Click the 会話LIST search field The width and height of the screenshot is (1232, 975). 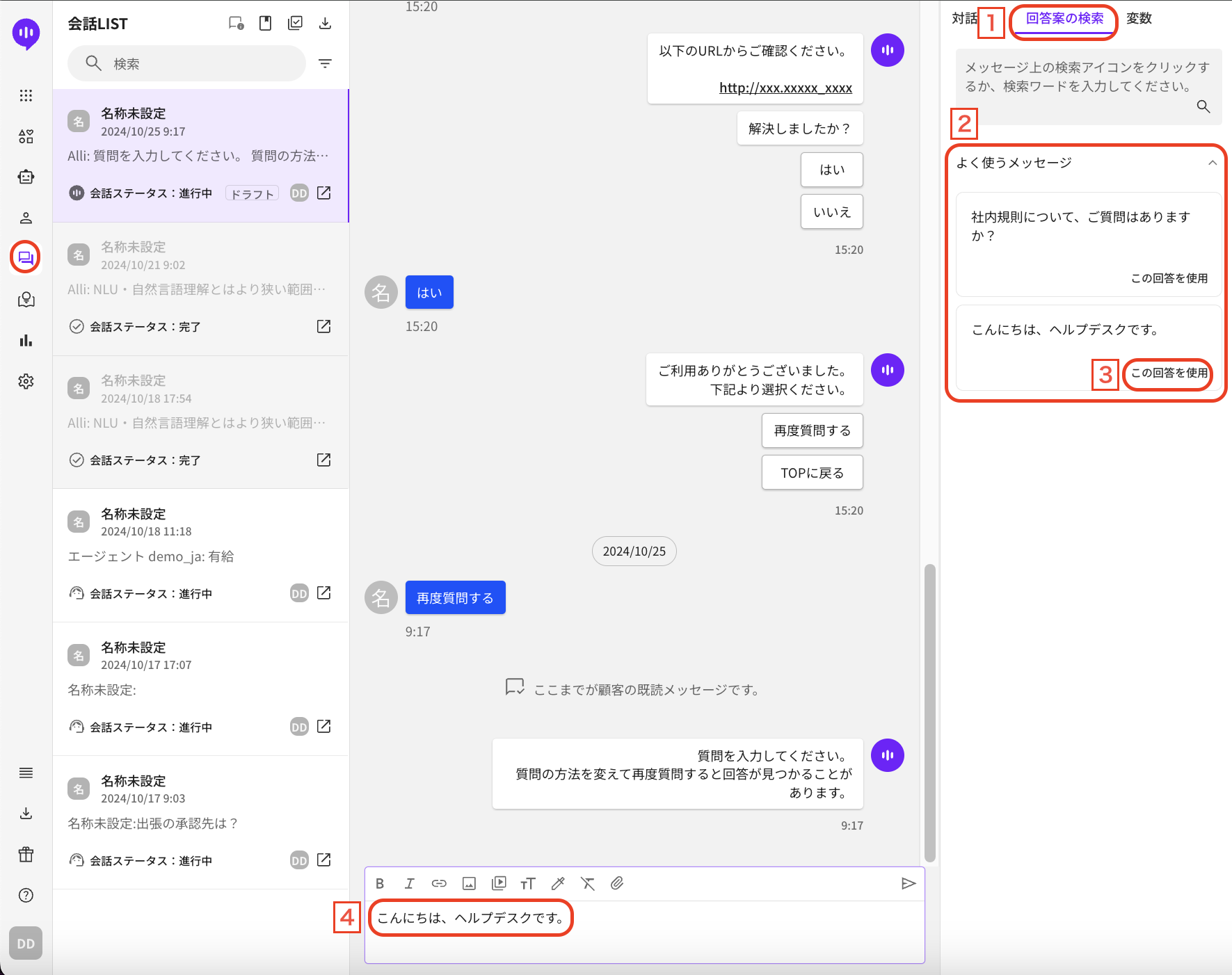click(x=186, y=63)
